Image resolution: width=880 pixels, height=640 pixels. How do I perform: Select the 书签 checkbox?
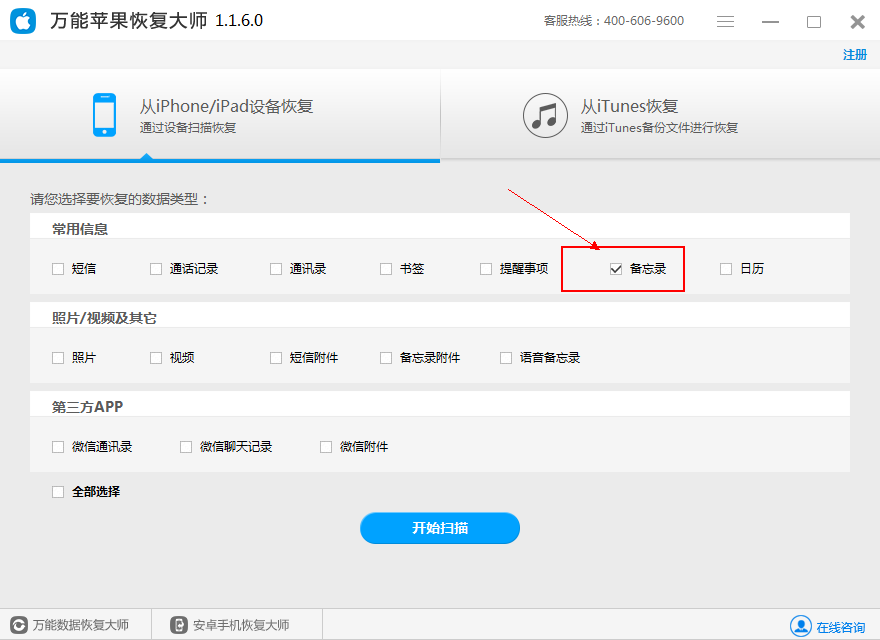point(386,269)
